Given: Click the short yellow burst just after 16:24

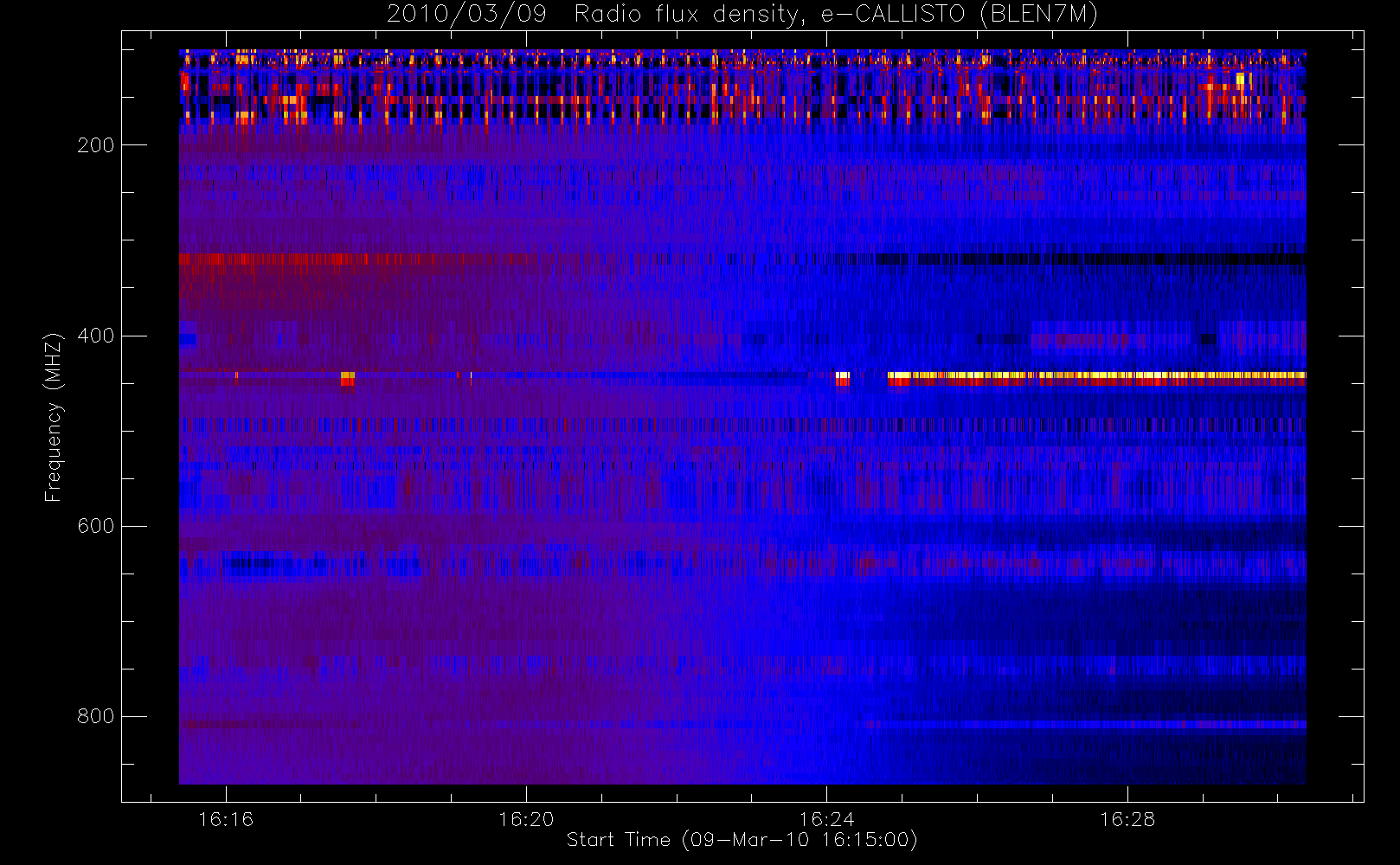Looking at the screenshot, I should (x=842, y=378).
